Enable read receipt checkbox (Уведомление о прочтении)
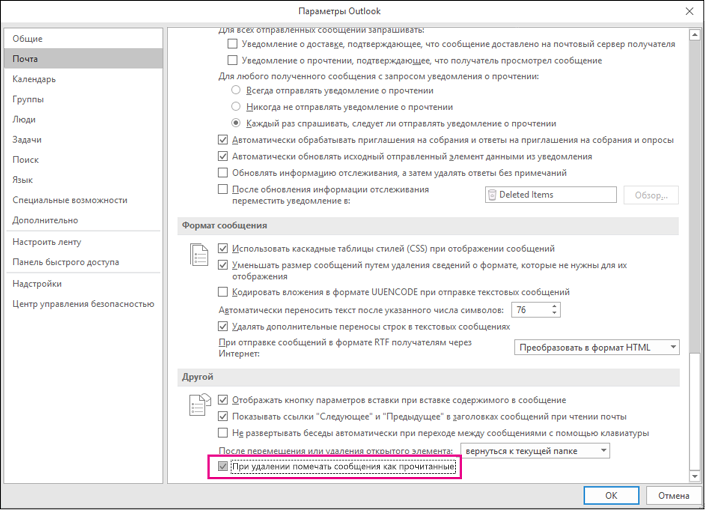 point(232,60)
